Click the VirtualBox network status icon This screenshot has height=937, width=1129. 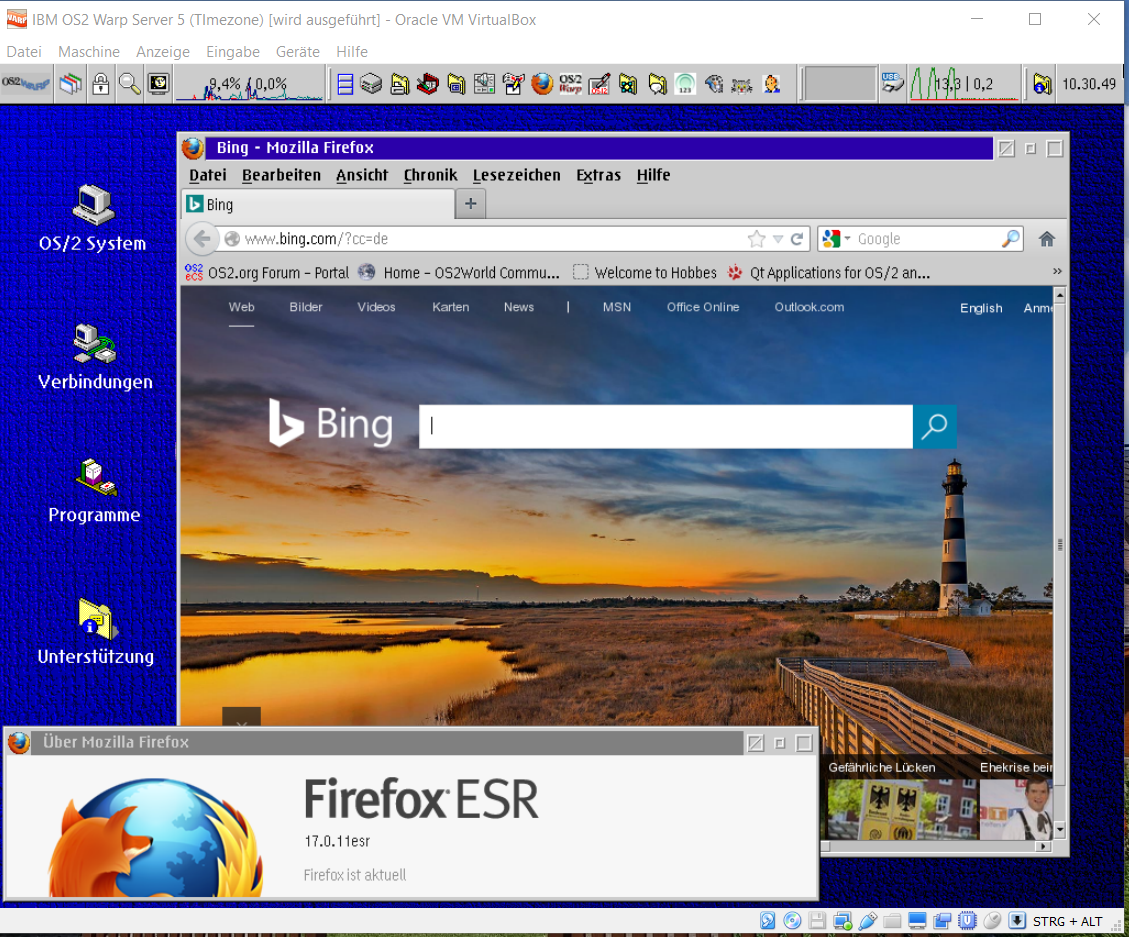(x=842, y=921)
